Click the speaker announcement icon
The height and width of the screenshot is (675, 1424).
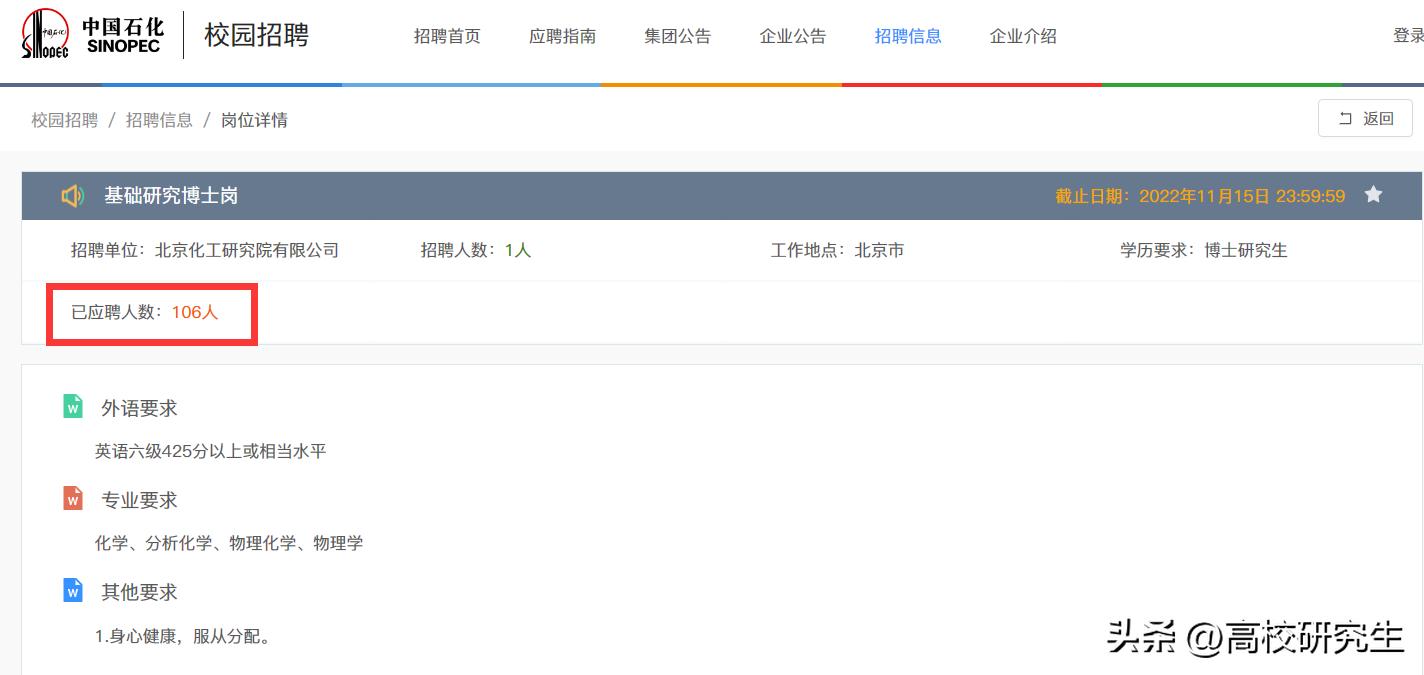tap(72, 196)
